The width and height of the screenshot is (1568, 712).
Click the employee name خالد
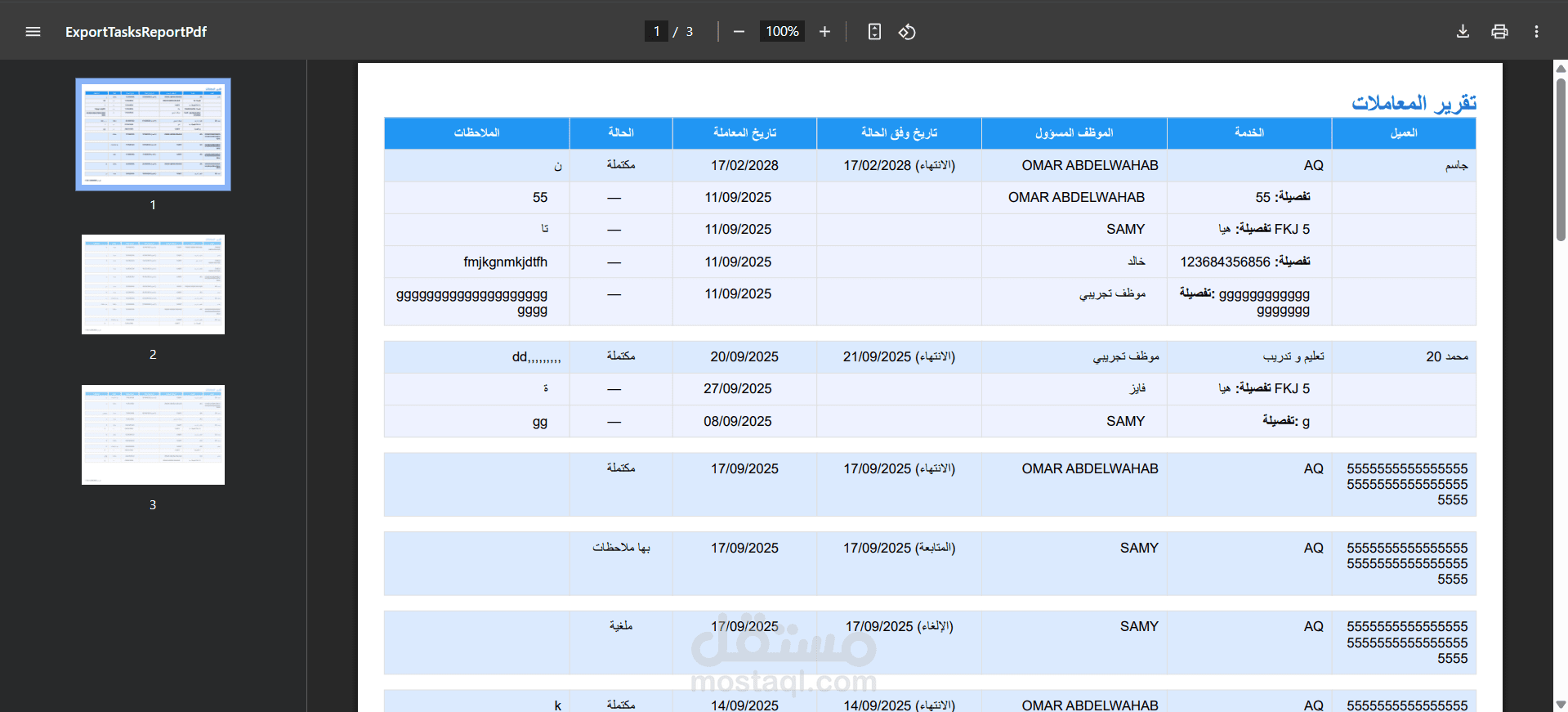(x=1137, y=262)
